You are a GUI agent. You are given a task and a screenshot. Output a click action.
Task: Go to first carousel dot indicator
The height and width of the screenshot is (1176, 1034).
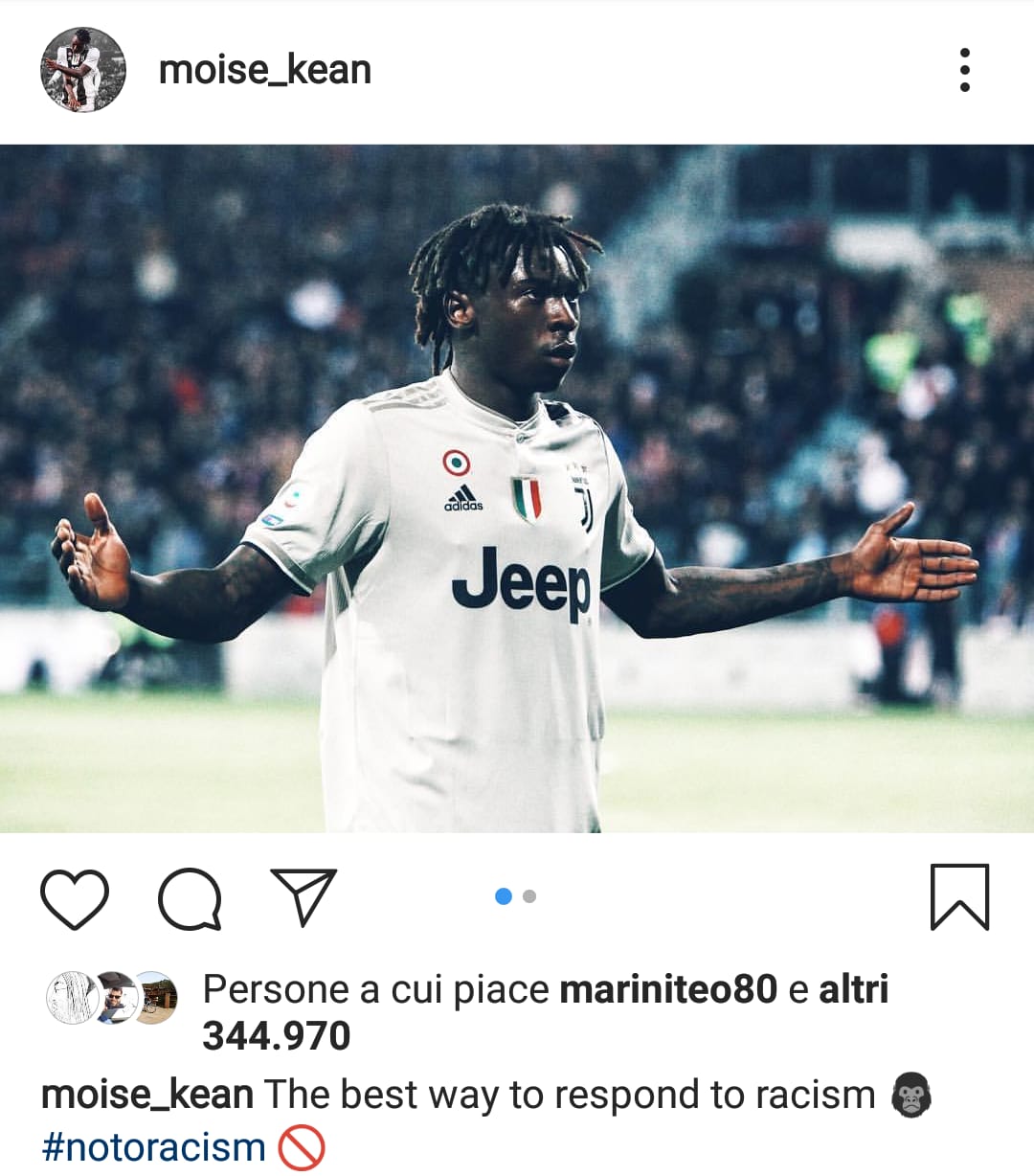(x=504, y=896)
